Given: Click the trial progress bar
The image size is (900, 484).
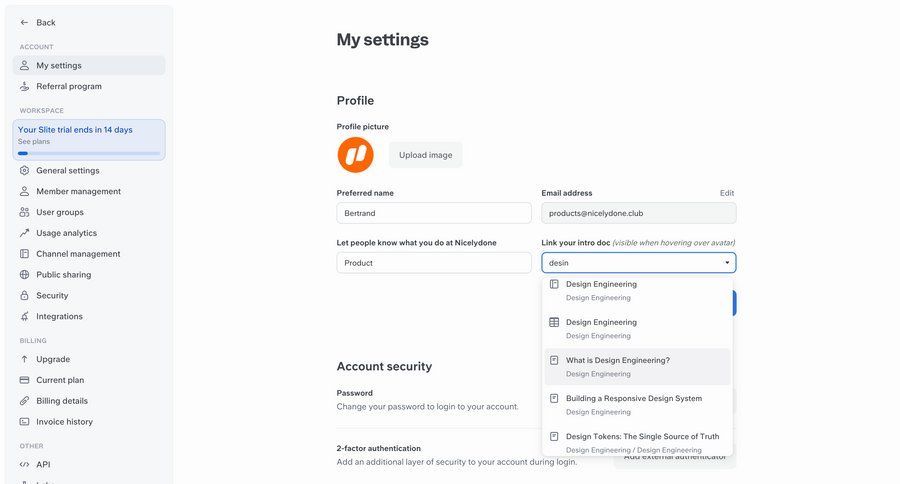Looking at the screenshot, I should click(x=89, y=153).
